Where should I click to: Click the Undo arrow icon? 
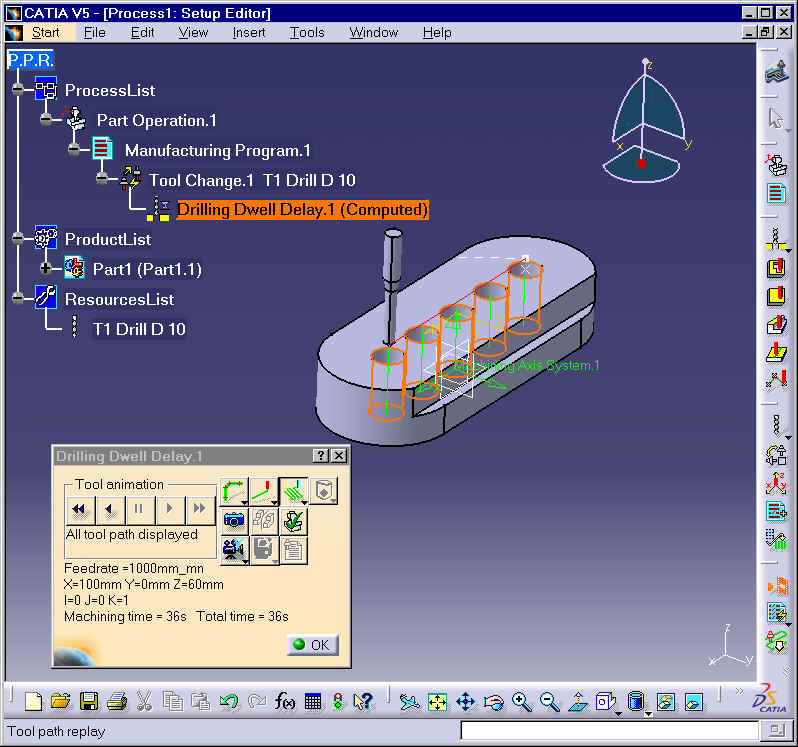(229, 701)
